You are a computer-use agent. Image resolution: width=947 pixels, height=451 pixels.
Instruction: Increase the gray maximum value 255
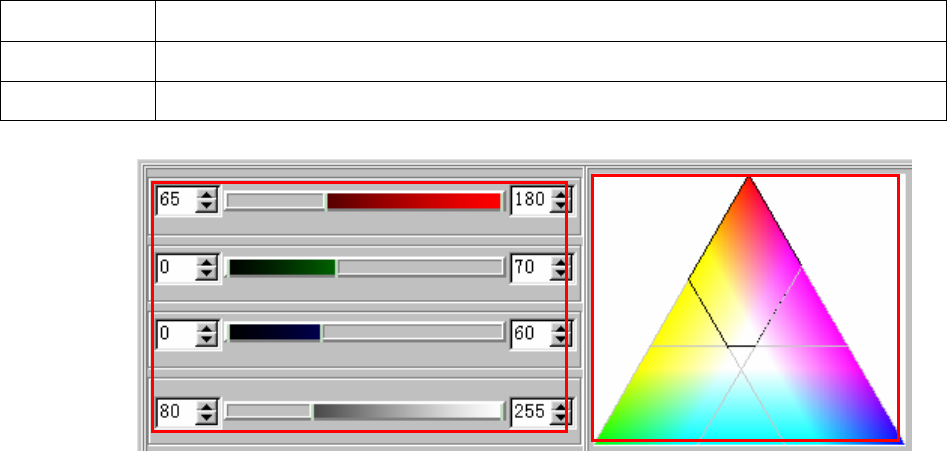coord(561,406)
